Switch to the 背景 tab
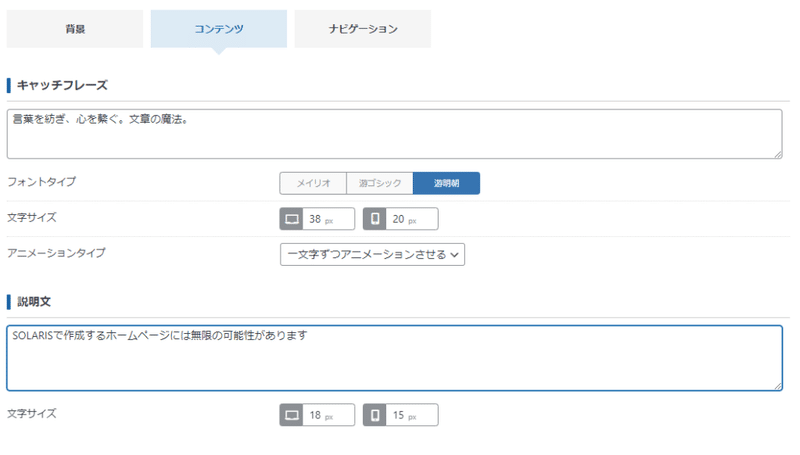Viewport: 800px width, 455px height. [x=74, y=29]
